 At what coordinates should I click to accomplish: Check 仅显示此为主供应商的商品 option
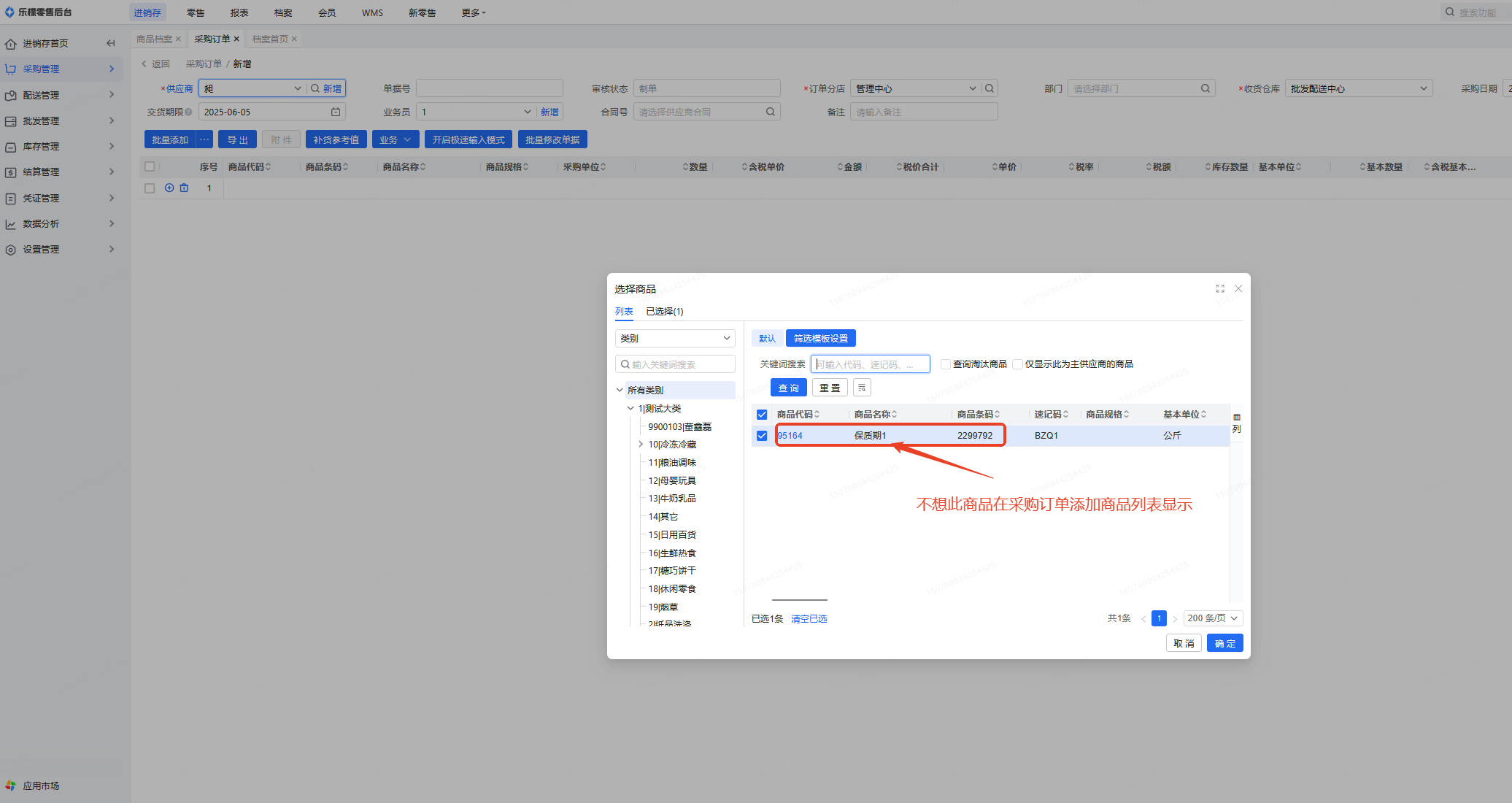[1017, 364]
